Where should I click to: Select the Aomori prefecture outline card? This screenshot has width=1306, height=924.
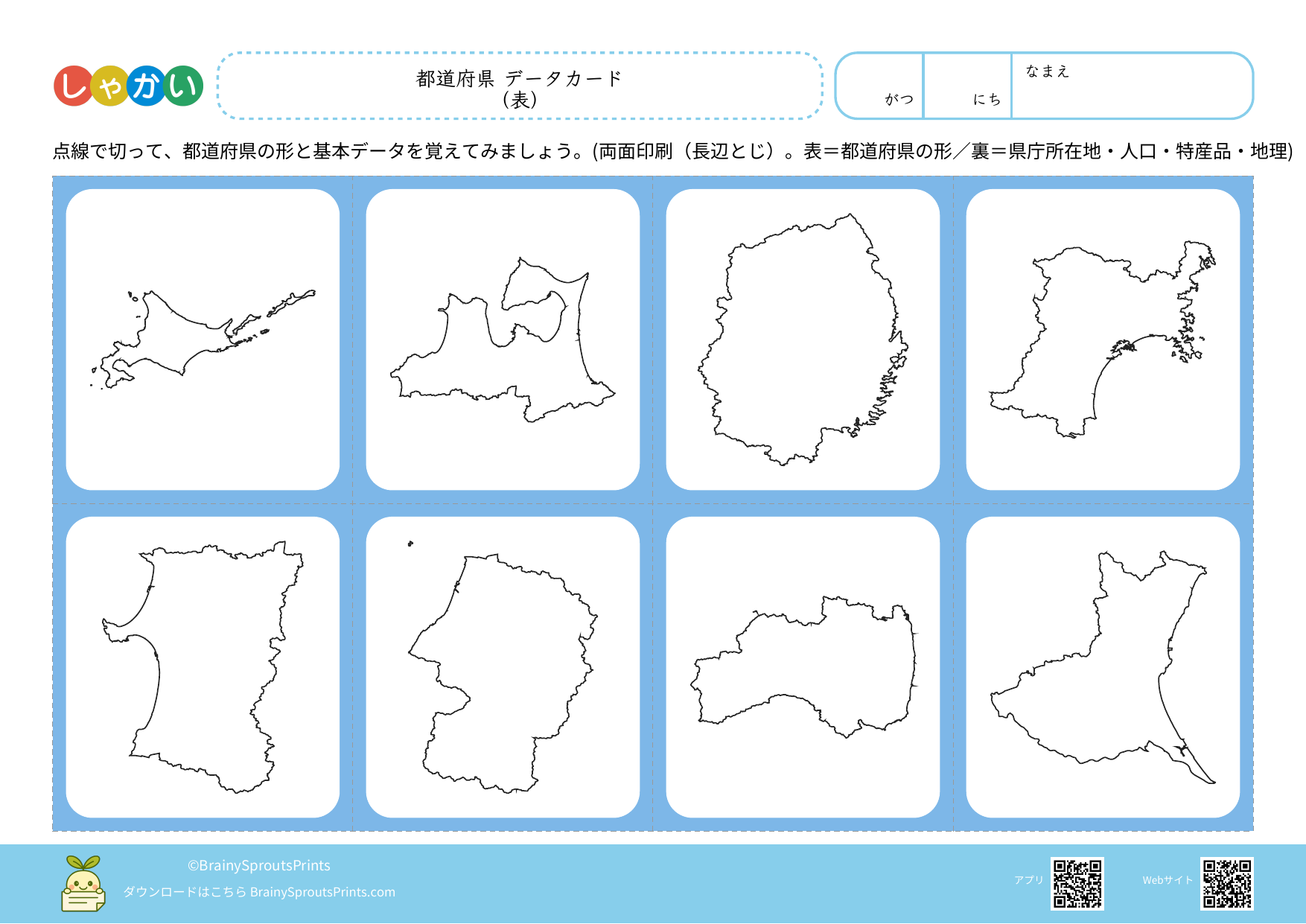(503, 340)
